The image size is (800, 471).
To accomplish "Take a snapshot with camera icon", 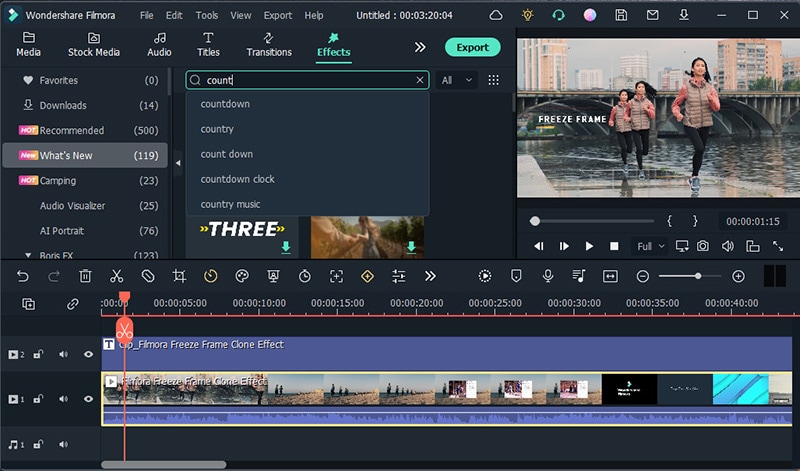I will pyautogui.click(x=703, y=246).
